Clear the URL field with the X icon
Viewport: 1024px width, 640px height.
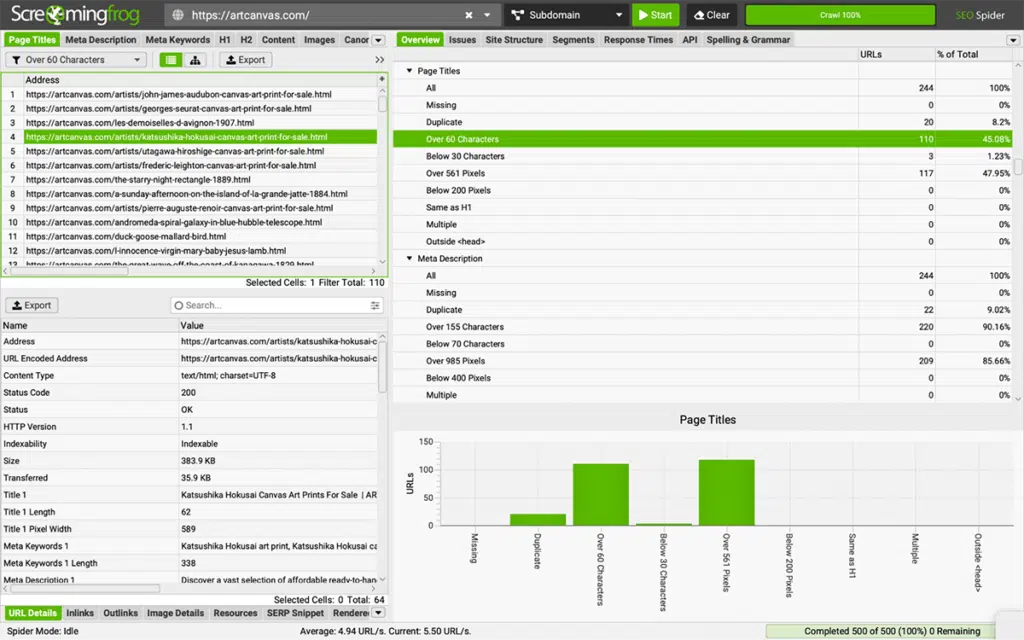[469, 16]
